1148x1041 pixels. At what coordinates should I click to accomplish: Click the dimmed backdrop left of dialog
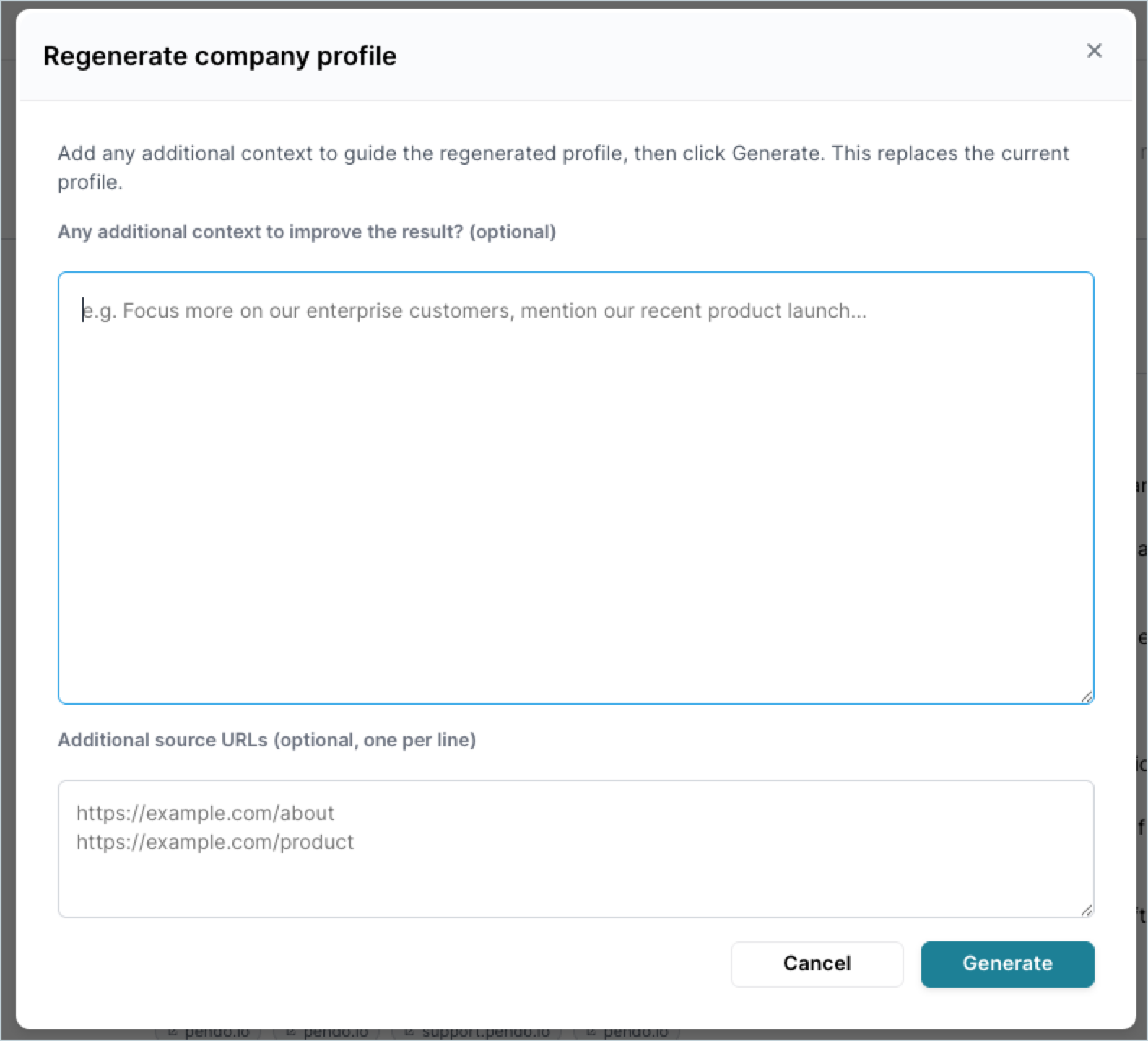pyautogui.click(x=7, y=520)
